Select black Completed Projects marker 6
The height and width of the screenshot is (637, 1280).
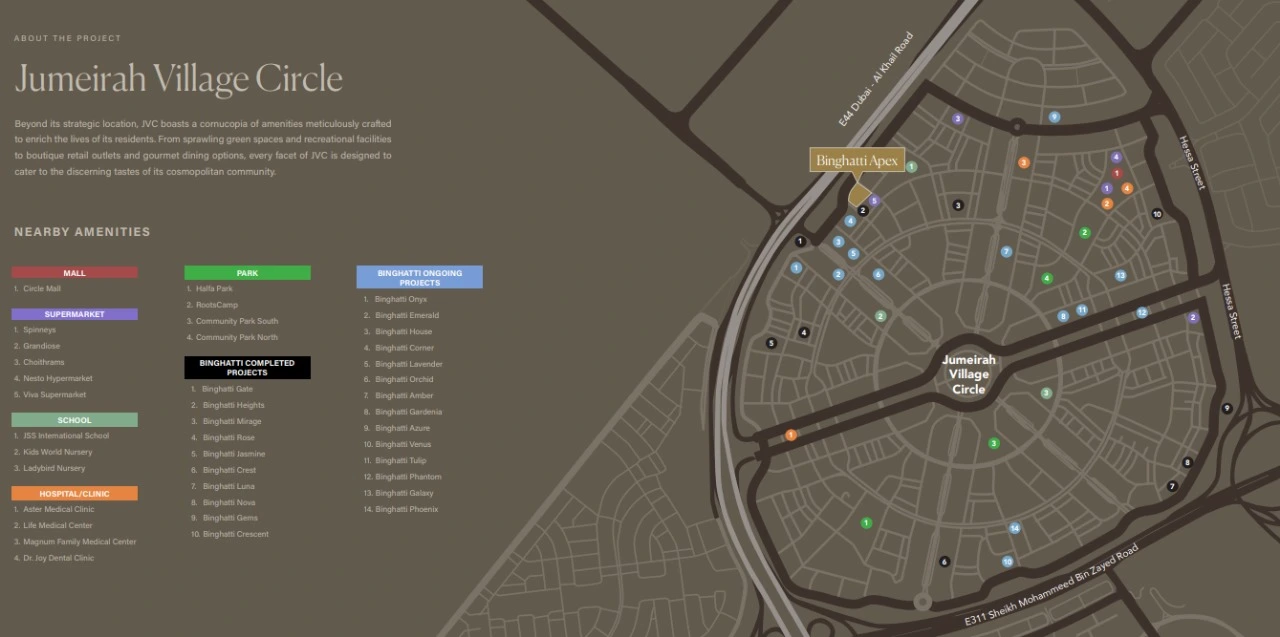click(x=944, y=561)
